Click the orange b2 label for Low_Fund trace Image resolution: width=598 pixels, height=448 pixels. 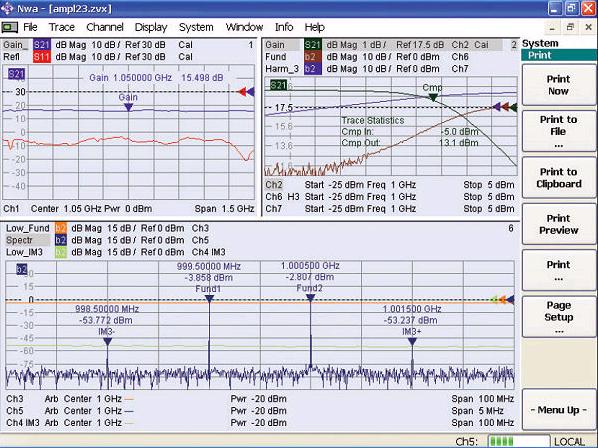(x=61, y=228)
